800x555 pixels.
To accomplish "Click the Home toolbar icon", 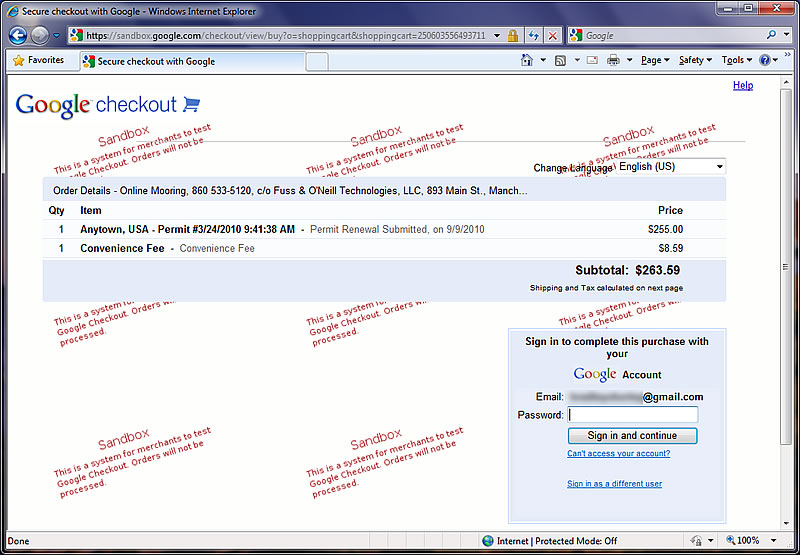I will point(527,61).
